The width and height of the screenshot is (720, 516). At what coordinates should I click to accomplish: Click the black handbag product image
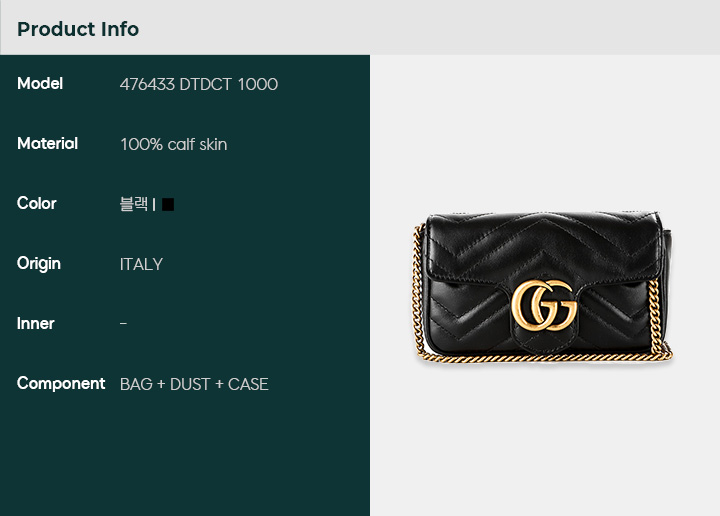point(542,287)
